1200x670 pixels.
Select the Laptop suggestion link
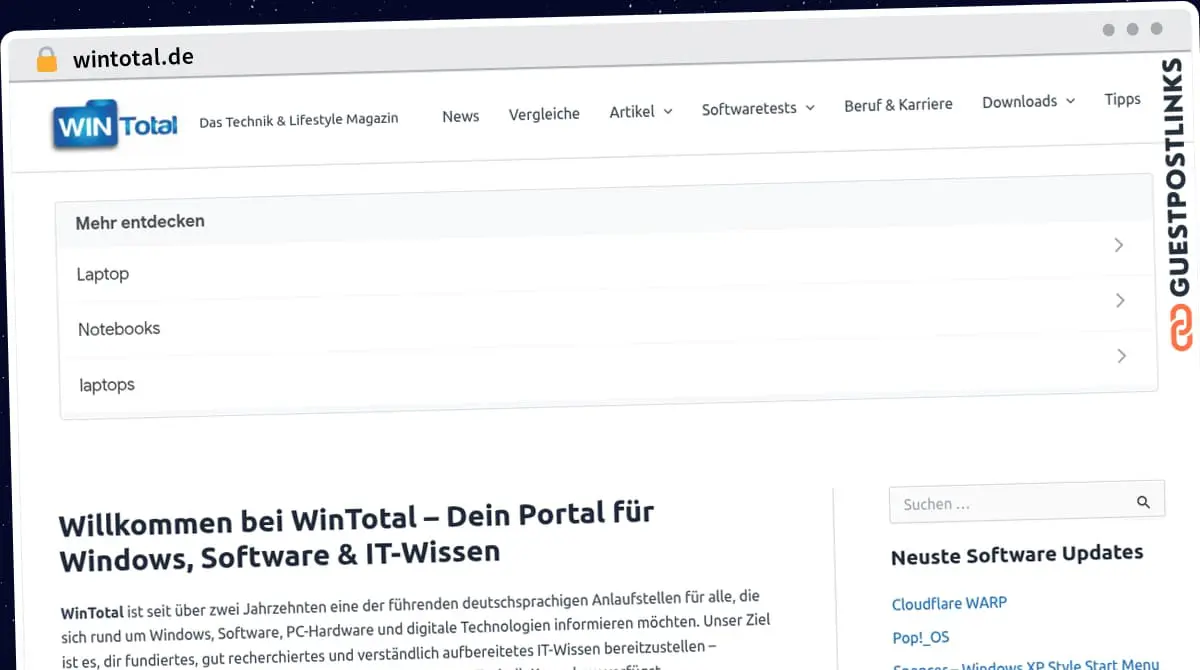103,274
